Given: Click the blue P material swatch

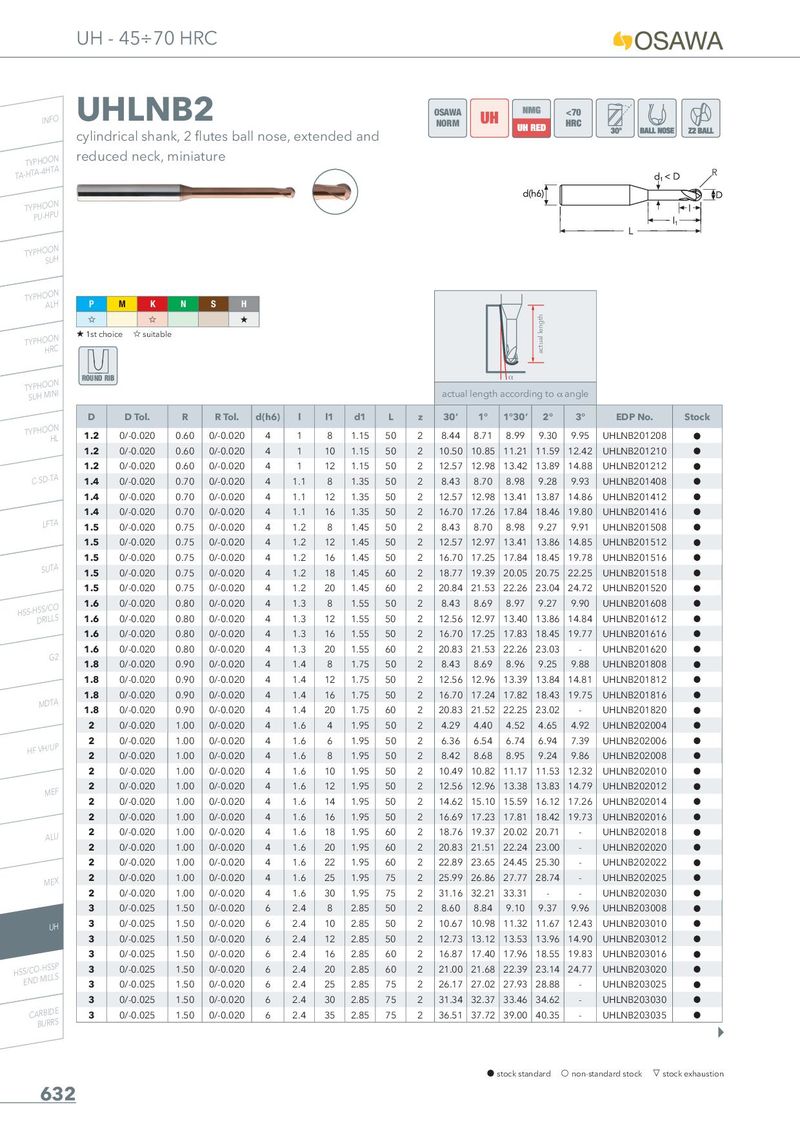Looking at the screenshot, I should point(92,304).
